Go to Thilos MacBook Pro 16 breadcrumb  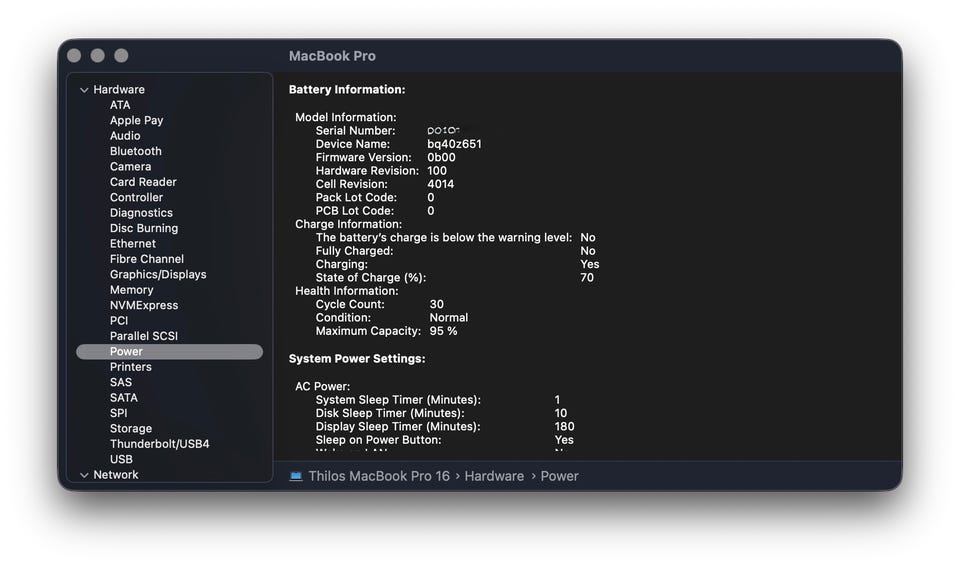pyautogui.click(x=379, y=476)
